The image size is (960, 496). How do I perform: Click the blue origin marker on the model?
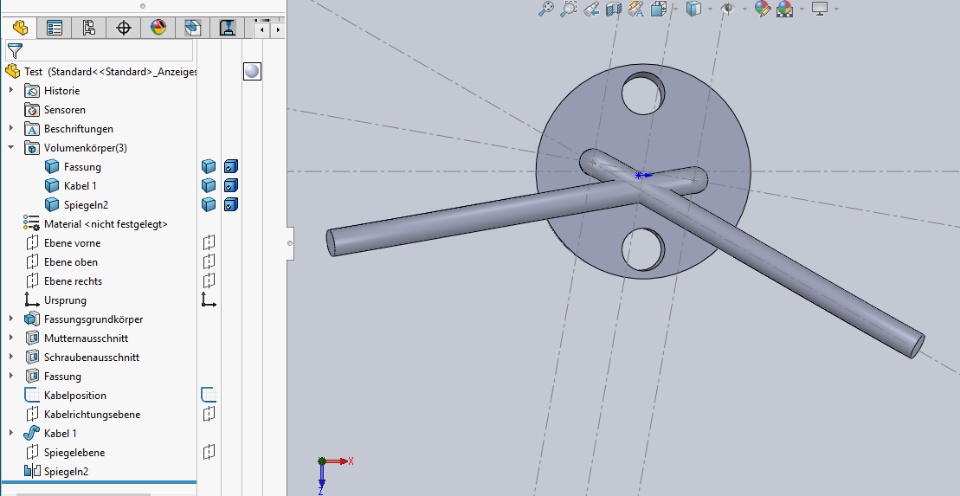tap(642, 175)
